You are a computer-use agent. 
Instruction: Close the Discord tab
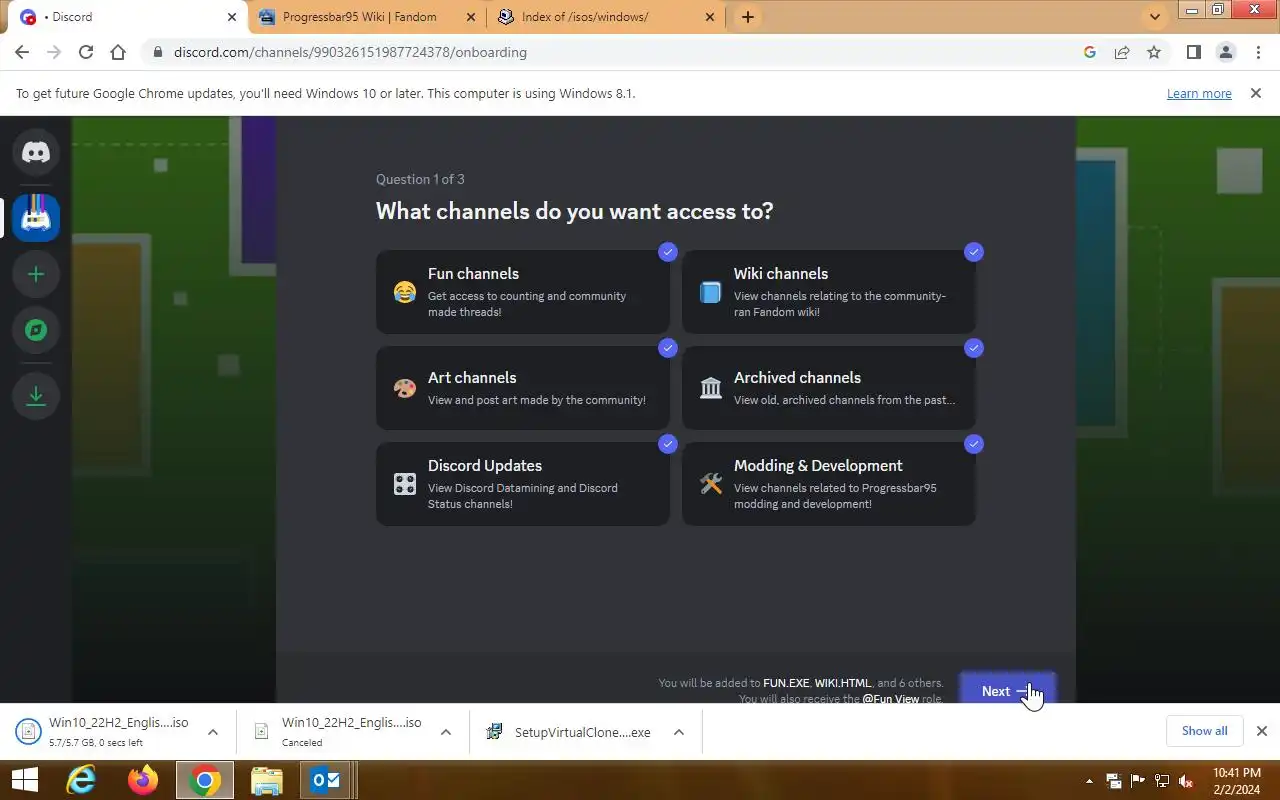coord(232,17)
